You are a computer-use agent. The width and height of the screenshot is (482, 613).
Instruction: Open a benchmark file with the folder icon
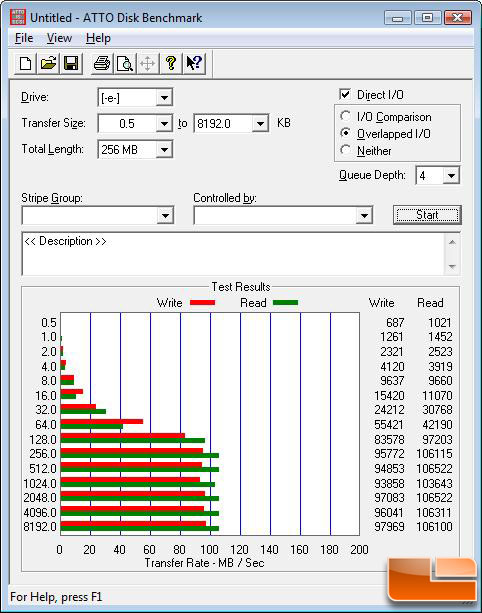48,63
